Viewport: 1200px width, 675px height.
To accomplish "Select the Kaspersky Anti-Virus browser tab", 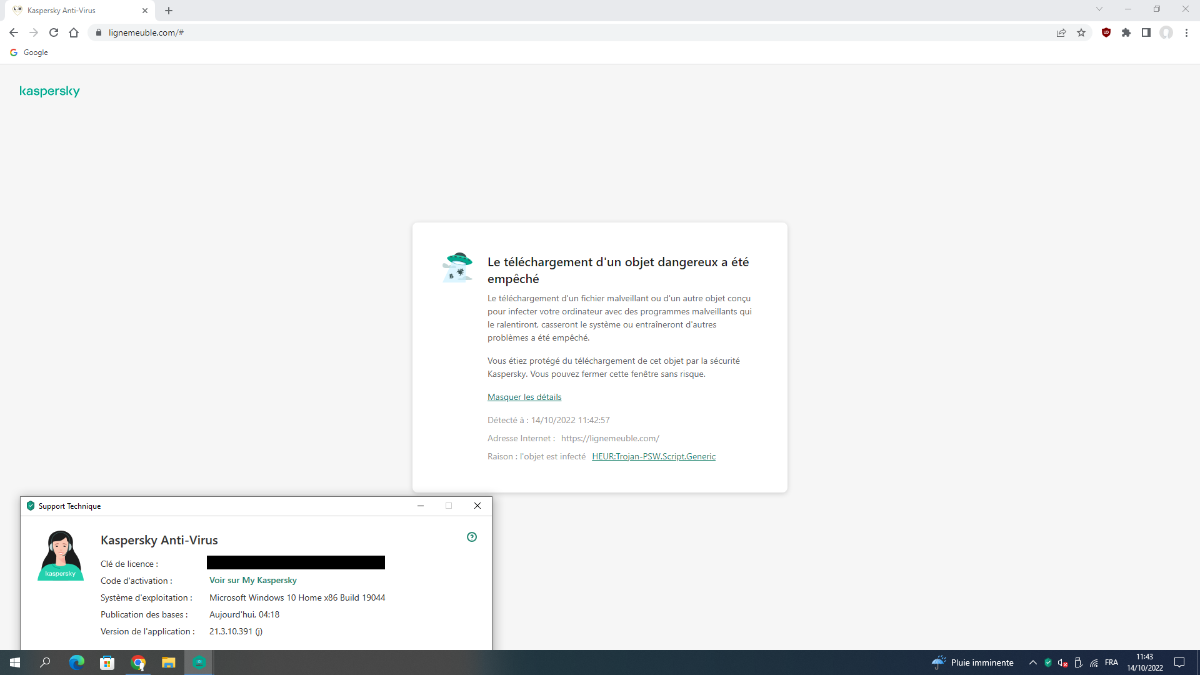I will tap(80, 10).
